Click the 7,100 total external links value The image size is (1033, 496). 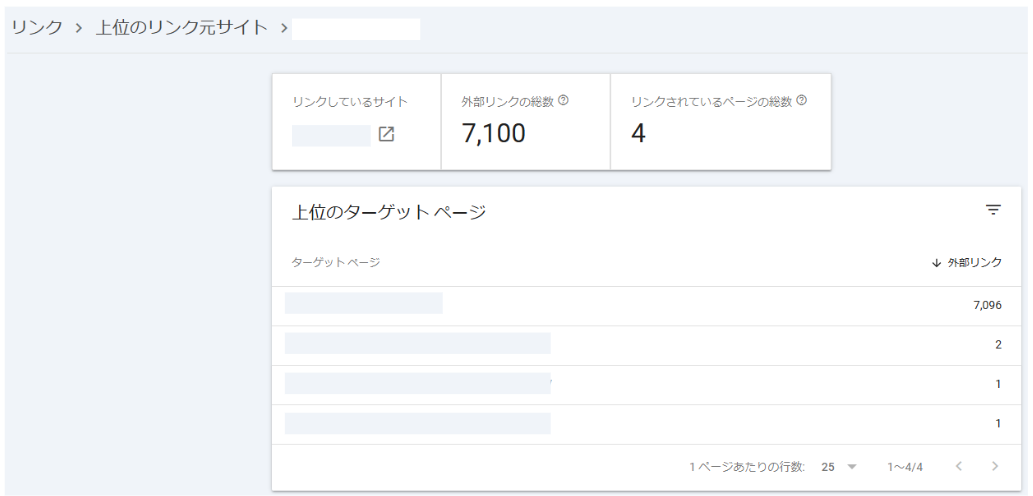494,134
